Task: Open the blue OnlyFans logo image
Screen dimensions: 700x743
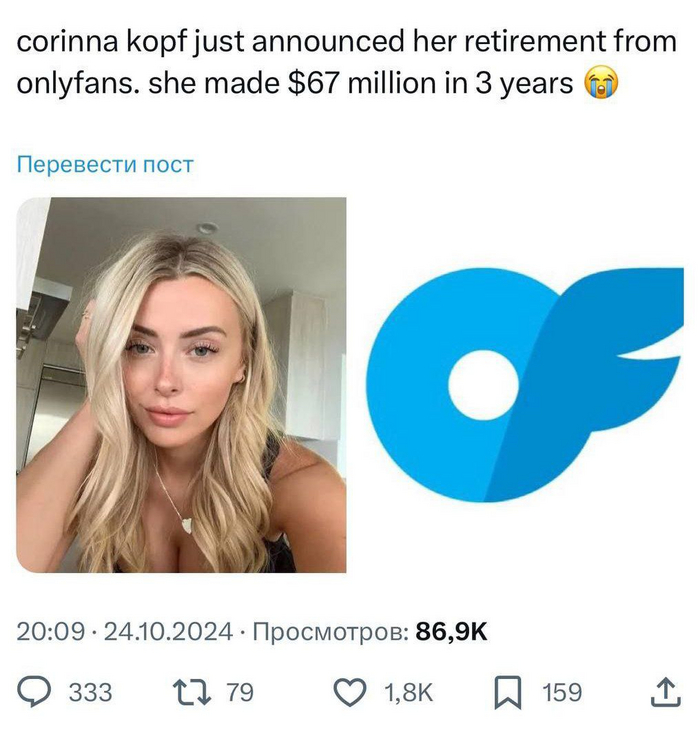Action: (525, 384)
